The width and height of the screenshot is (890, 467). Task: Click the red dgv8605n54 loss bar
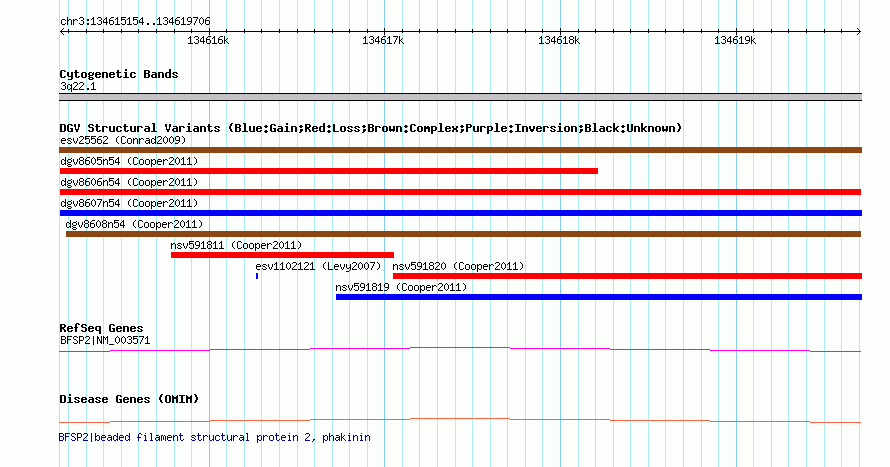(x=329, y=171)
